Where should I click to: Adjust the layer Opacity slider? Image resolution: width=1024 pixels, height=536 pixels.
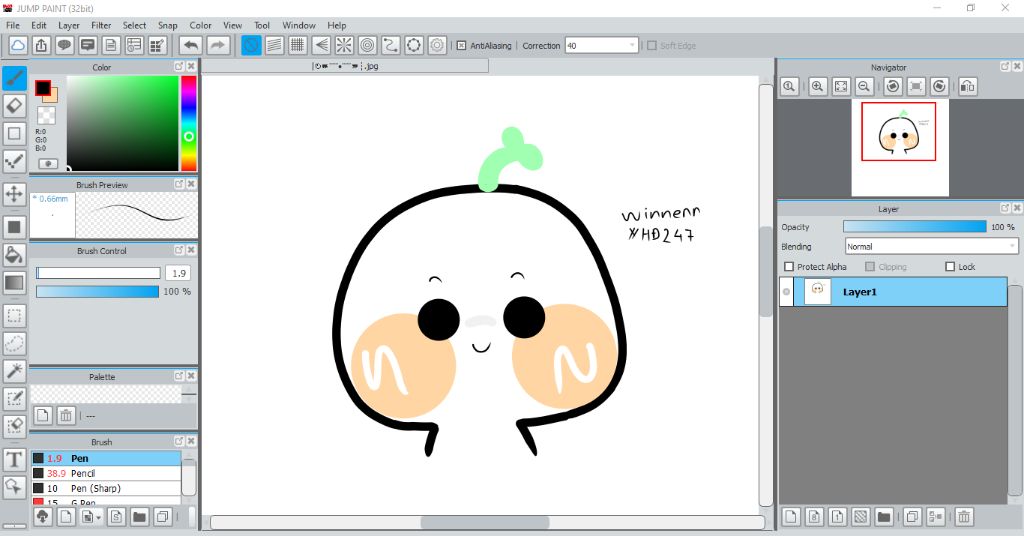point(914,227)
